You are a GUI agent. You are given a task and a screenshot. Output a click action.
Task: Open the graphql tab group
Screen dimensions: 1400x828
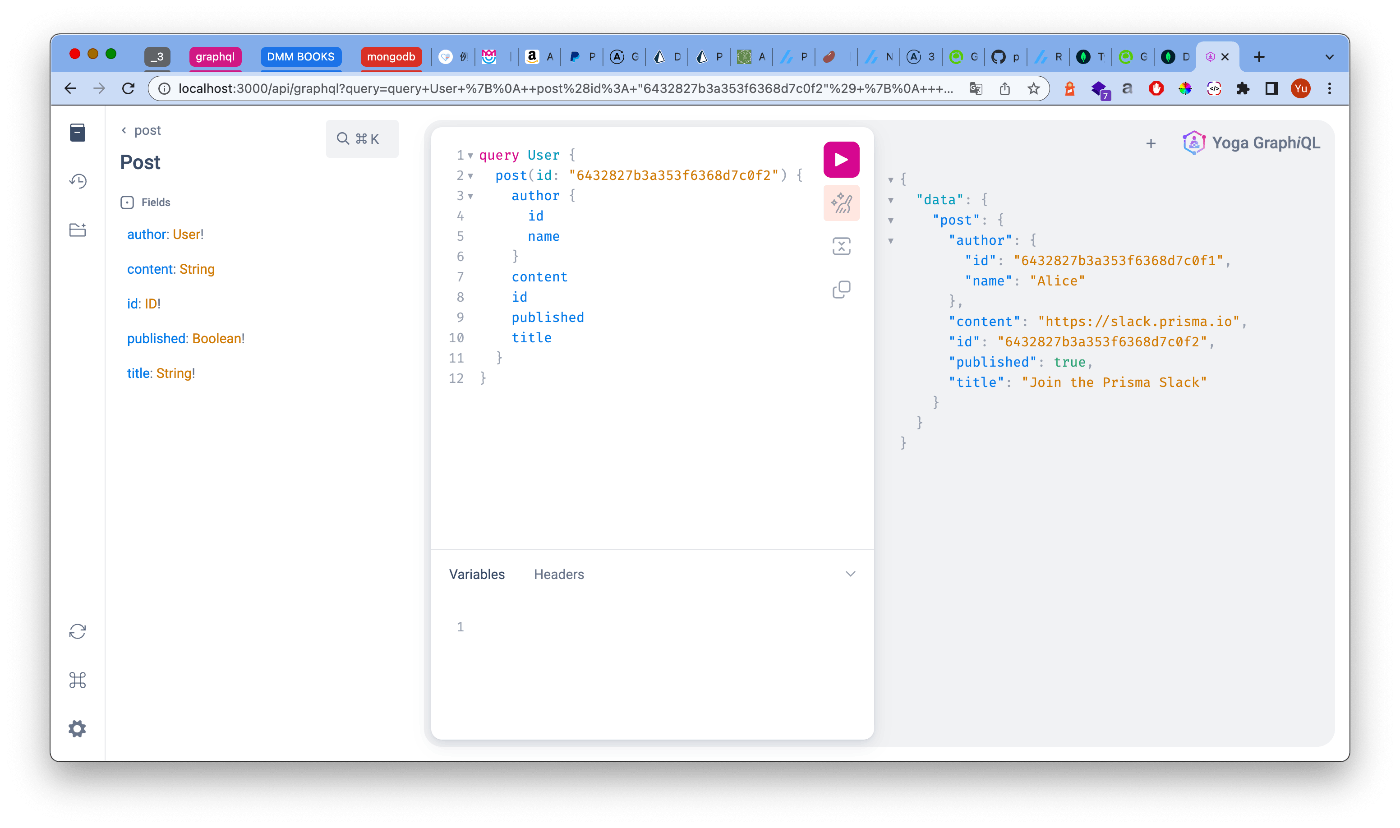click(x=215, y=57)
